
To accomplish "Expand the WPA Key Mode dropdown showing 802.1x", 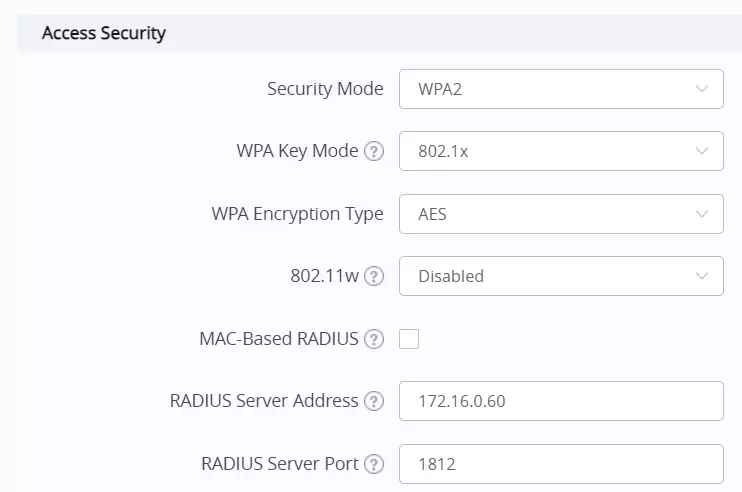I will click(561, 151).
